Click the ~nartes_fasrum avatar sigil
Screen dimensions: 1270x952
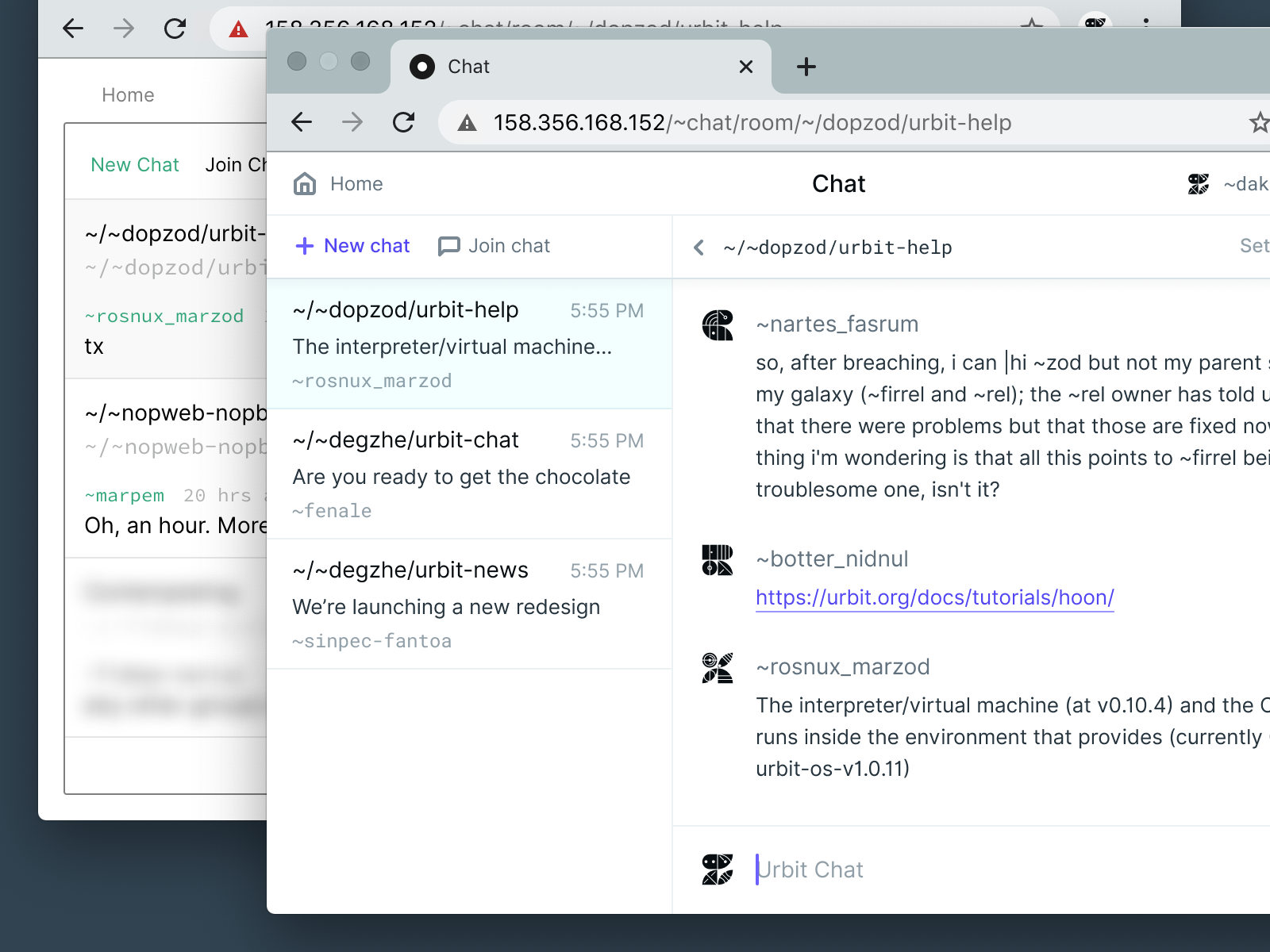tap(718, 325)
